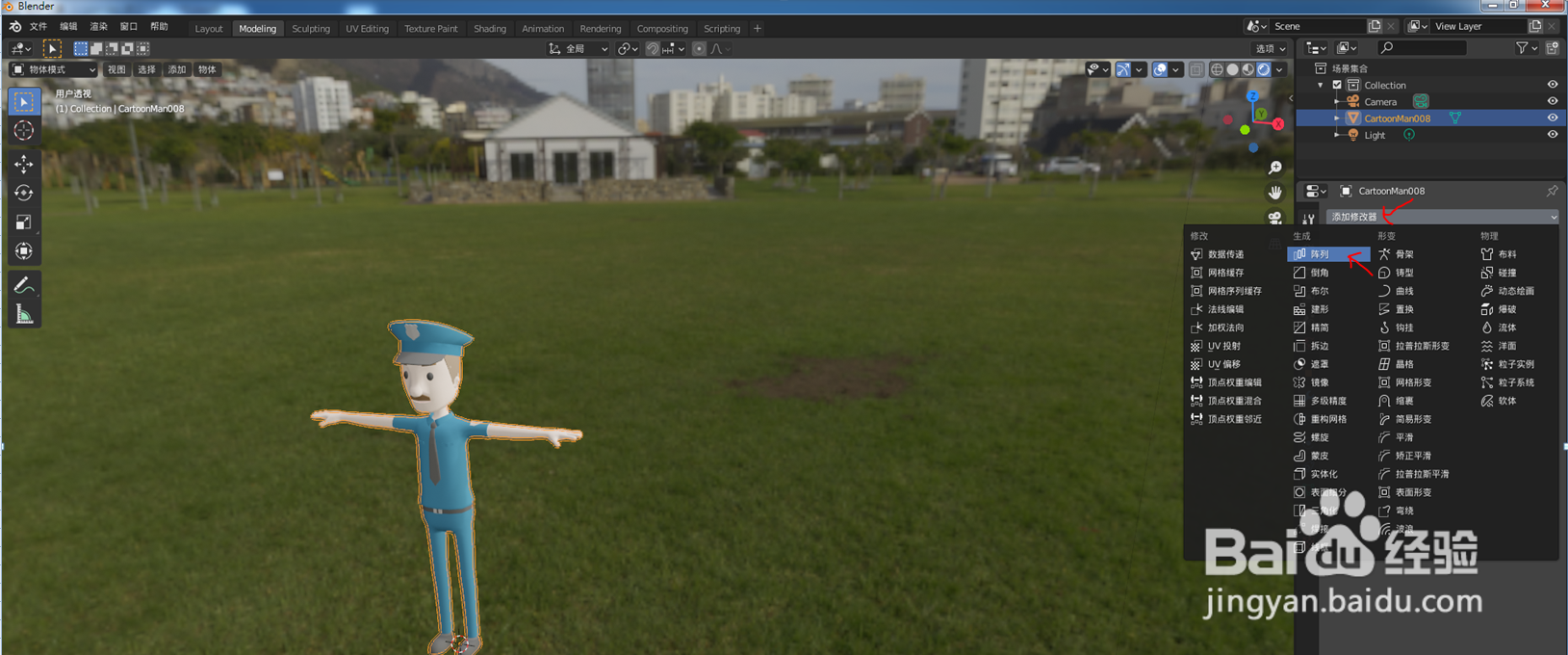1568x655 pixels.
Task: Open the viewport 视图 menu
Action: (x=116, y=69)
